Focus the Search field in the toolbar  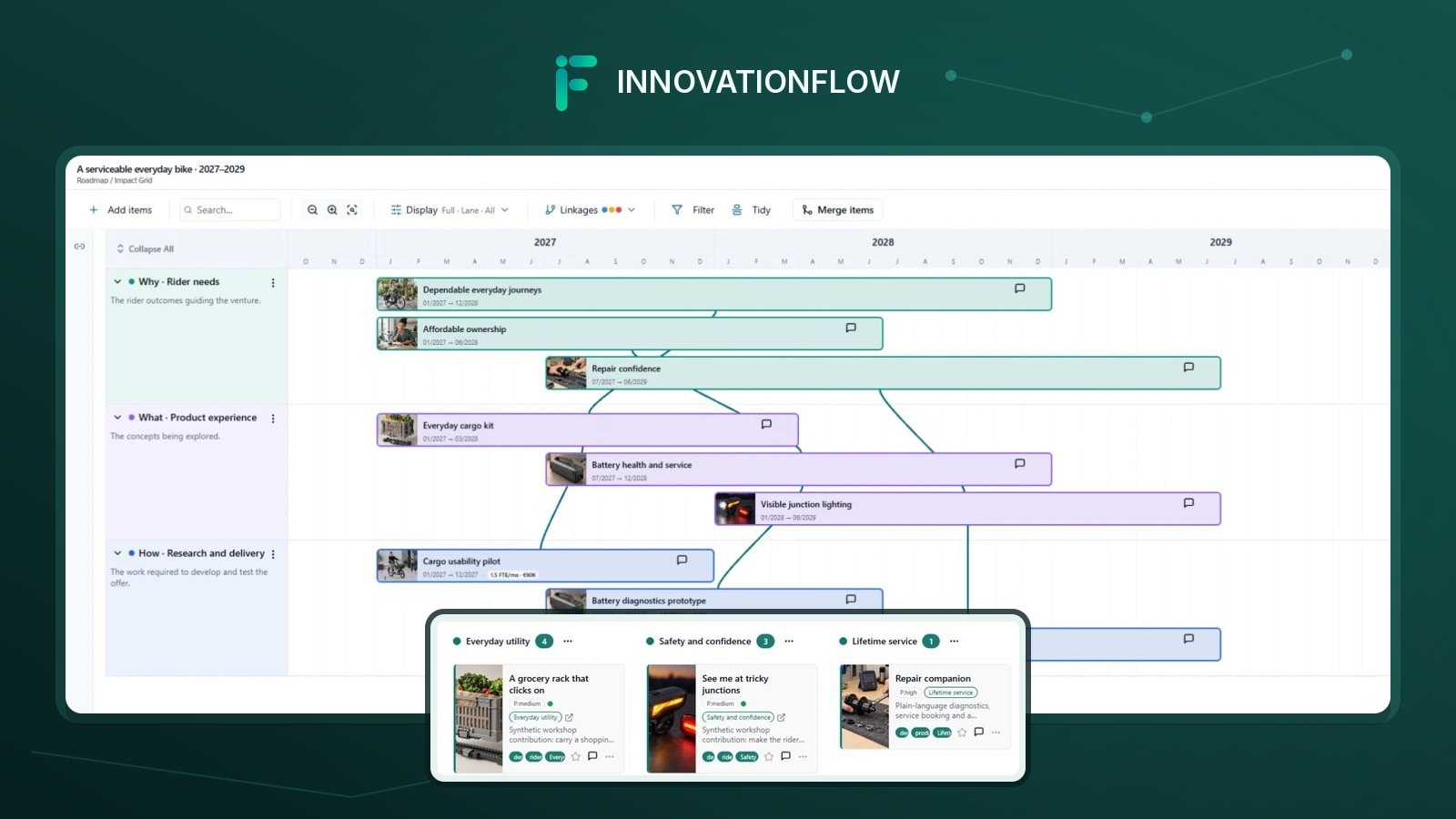tap(230, 210)
